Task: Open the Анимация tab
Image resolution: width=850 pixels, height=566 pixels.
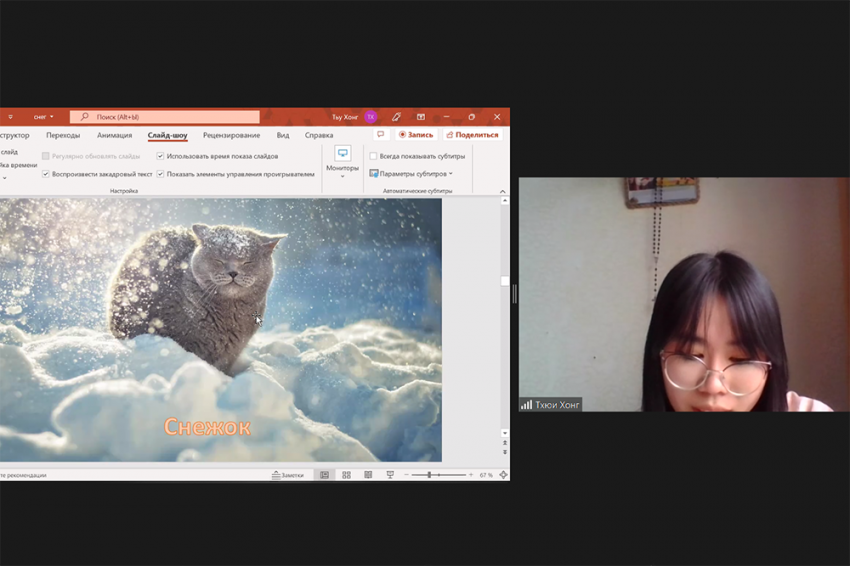Action: tap(114, 135)
